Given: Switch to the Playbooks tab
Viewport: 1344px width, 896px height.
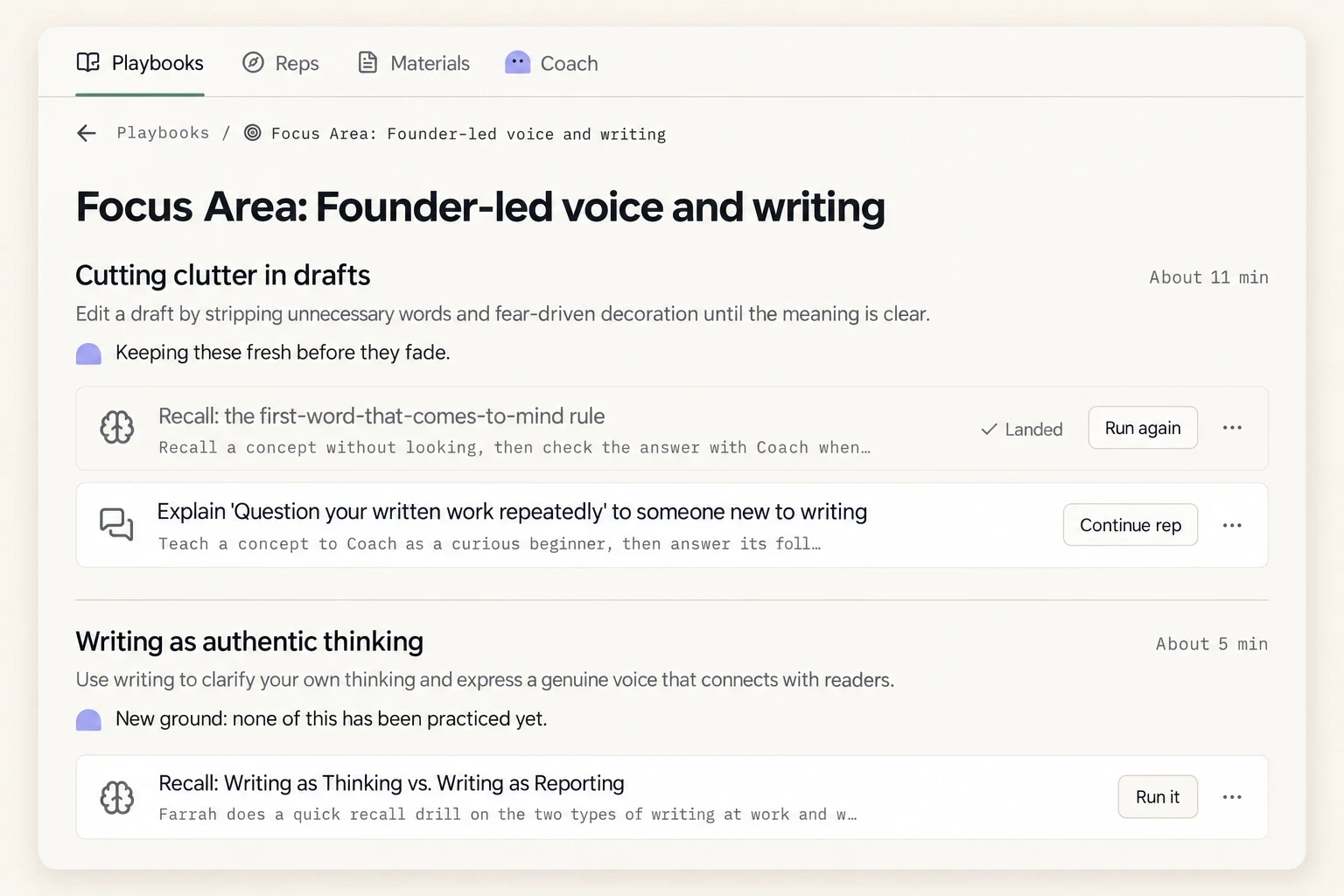Looking at the screenshot, I should click(140, 63).
